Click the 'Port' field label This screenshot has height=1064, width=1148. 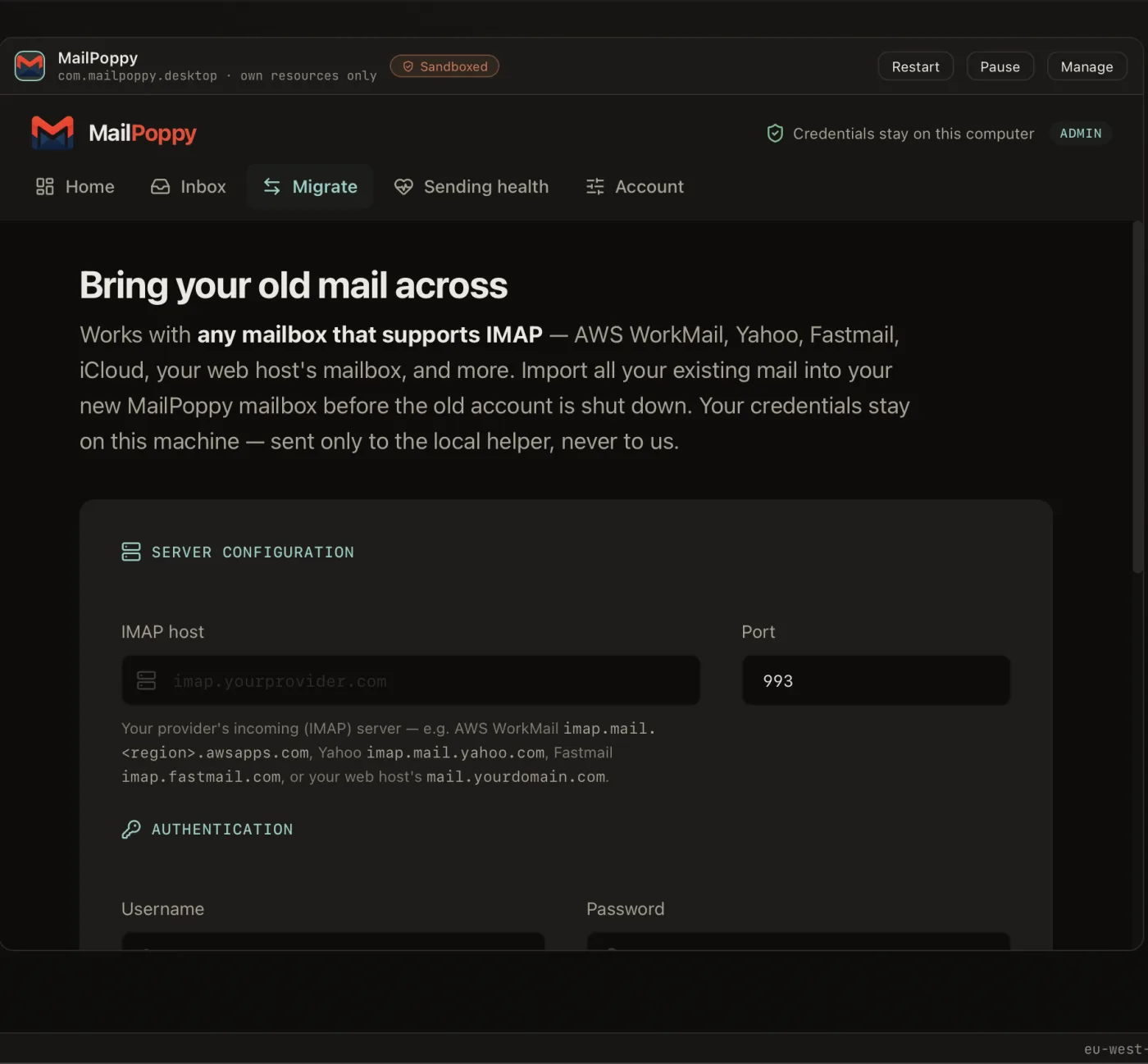758,632
